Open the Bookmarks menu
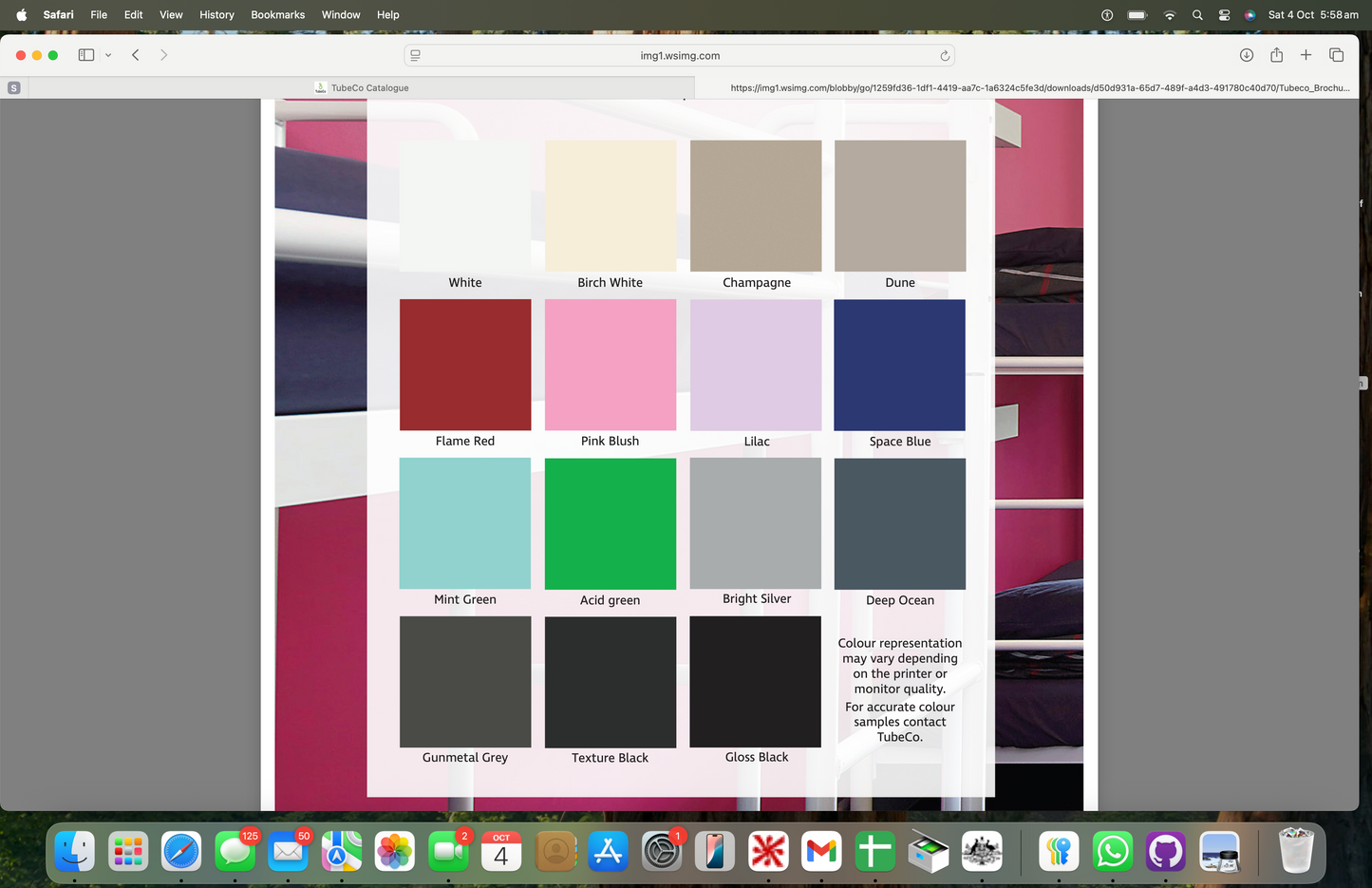This screenshot has height=888, width=1372. 277,14
